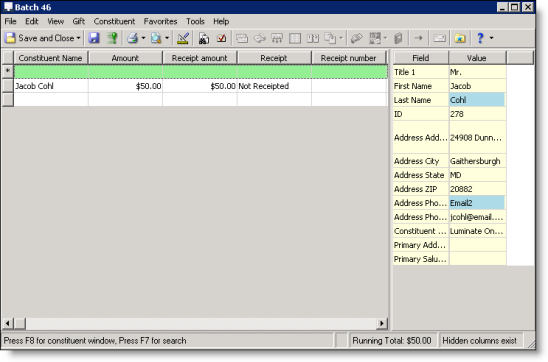Image resolution: width=548 pixels, height=362 pixels.
Task: Open the Tools menu
Action: [195, 21]
